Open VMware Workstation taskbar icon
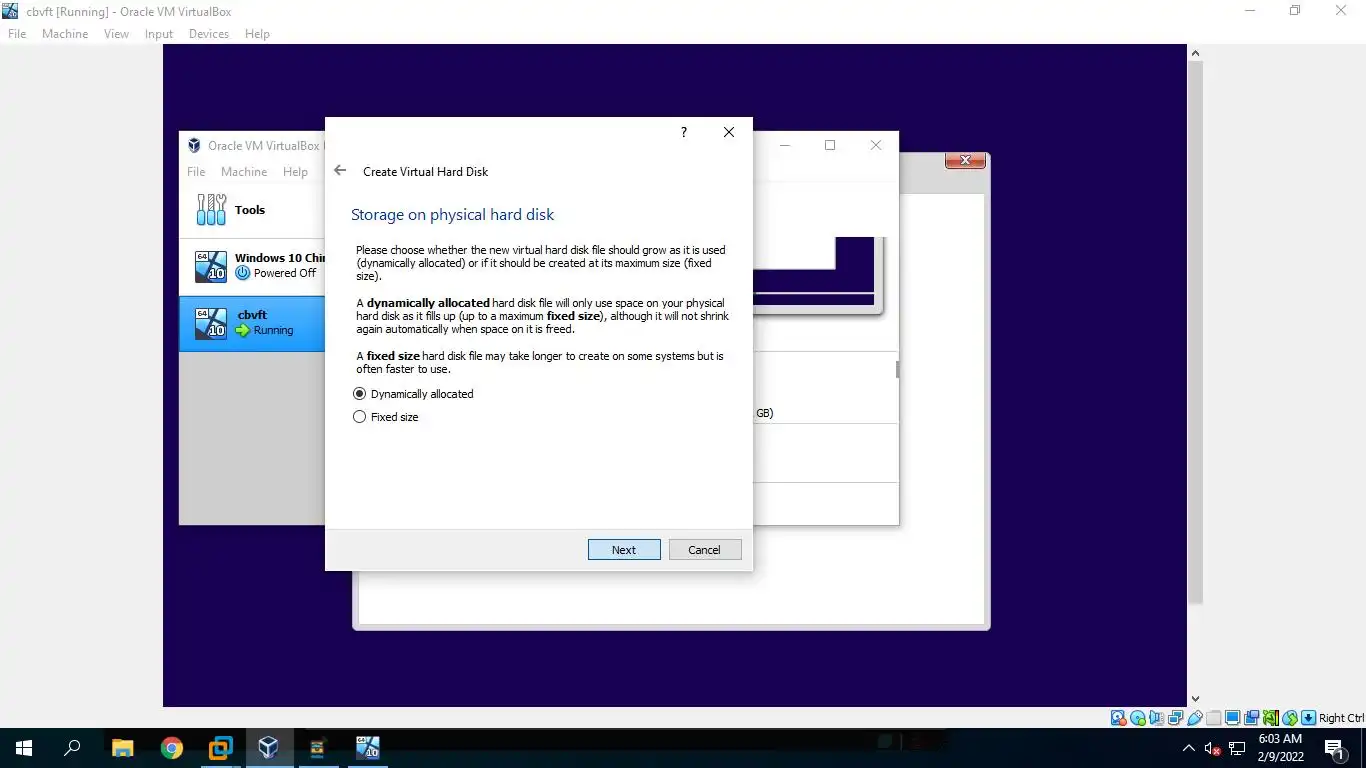 (x=220, y=747)
